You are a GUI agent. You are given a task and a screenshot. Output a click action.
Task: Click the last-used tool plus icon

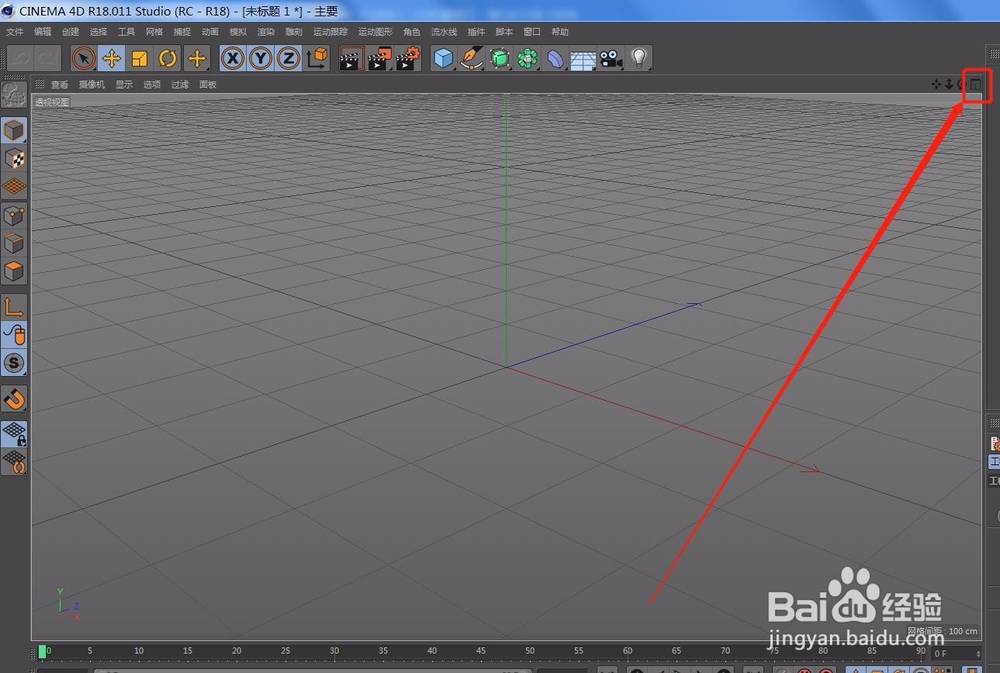[x=197, y=59]
